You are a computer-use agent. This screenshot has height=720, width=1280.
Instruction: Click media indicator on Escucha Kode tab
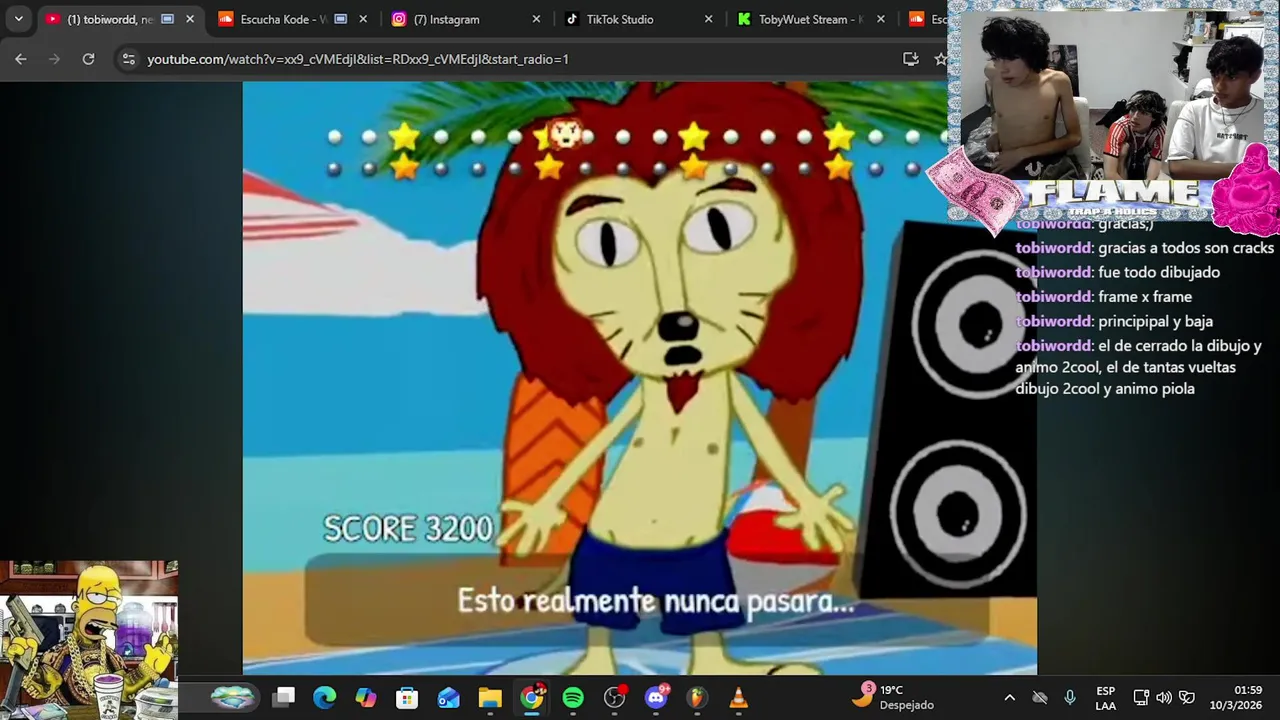pos(340,19)
